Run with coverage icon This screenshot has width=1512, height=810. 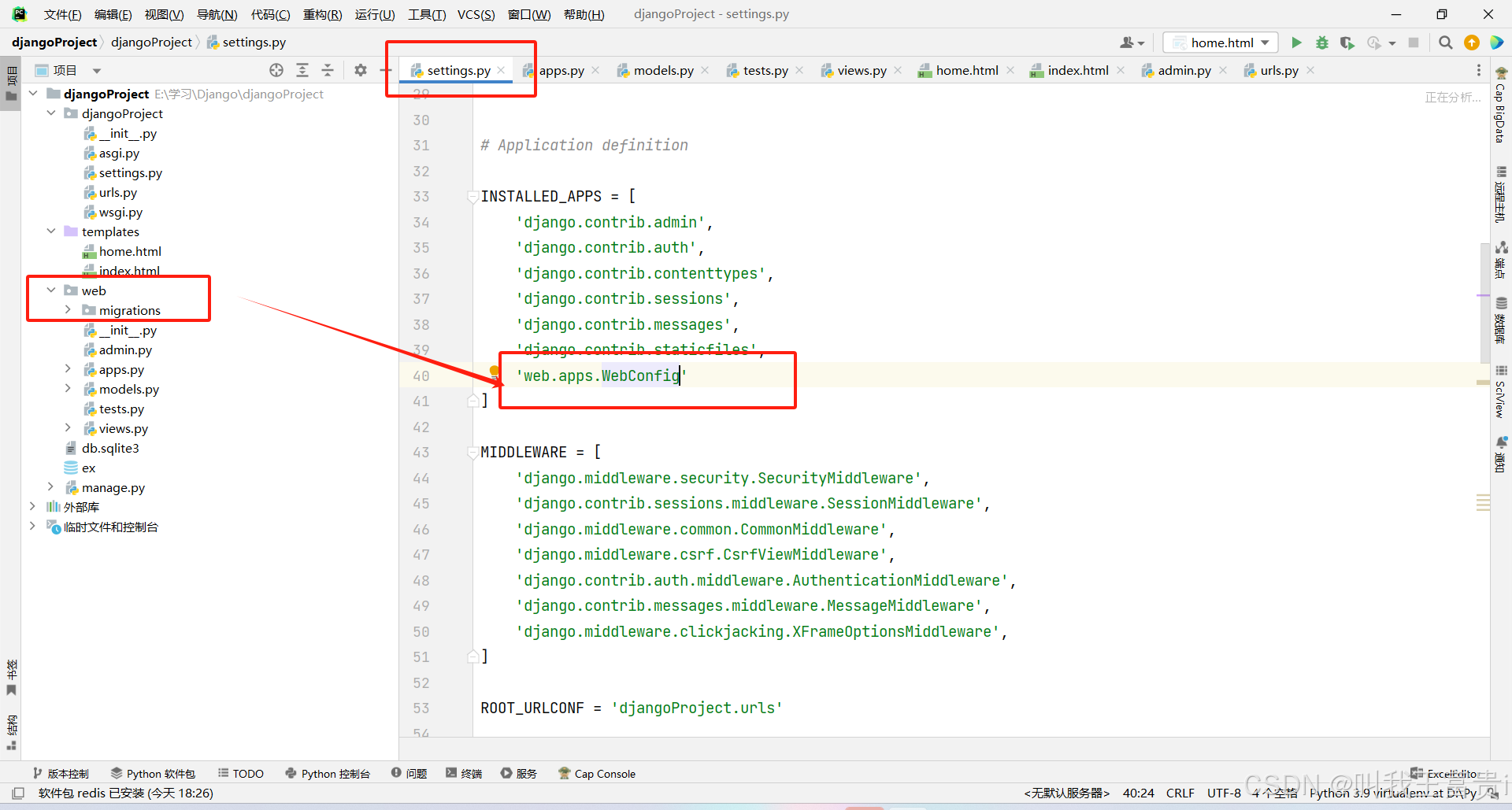tap(1347, 43)
